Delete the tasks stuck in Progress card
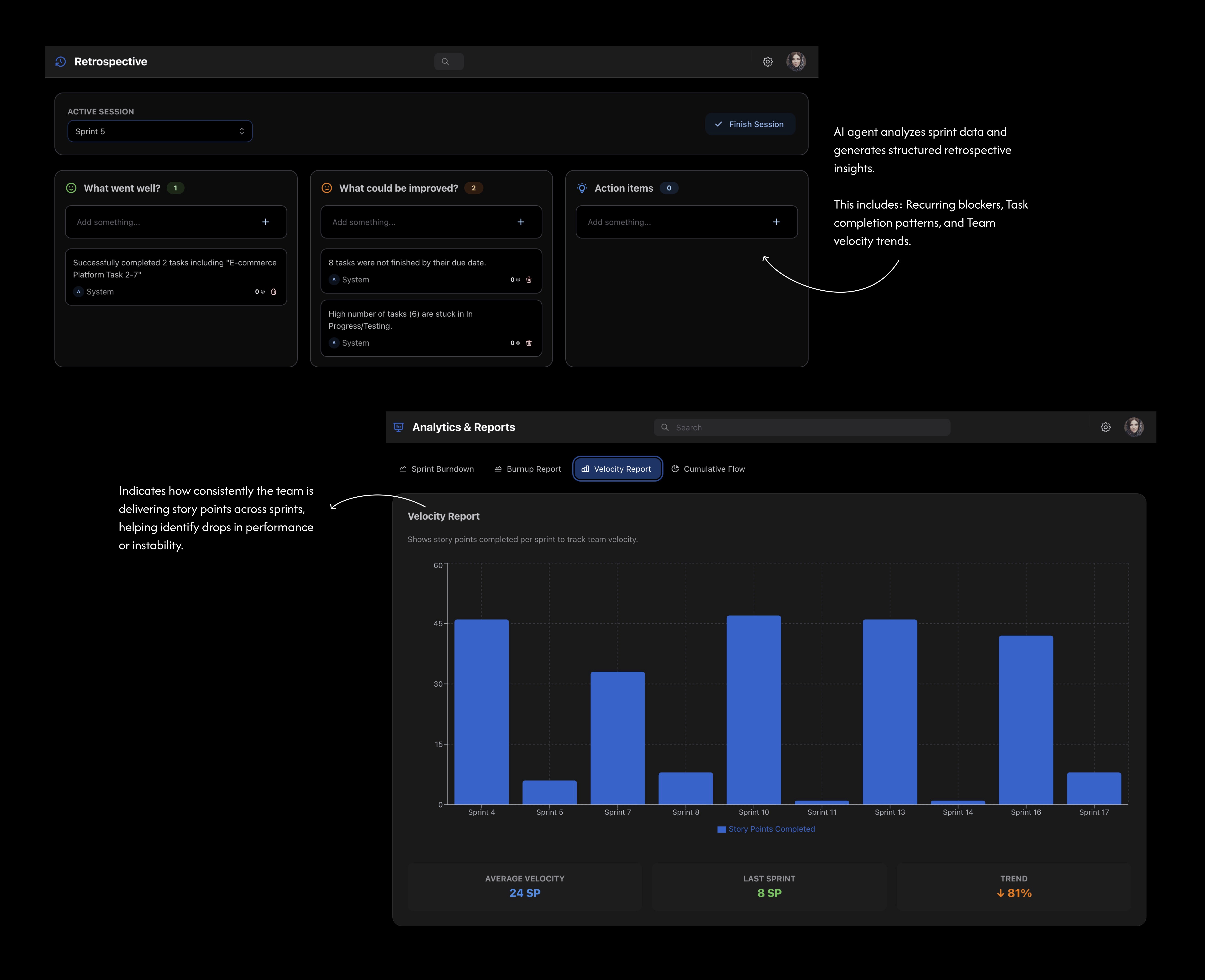1205x980 pixels. tap(529, 343)
